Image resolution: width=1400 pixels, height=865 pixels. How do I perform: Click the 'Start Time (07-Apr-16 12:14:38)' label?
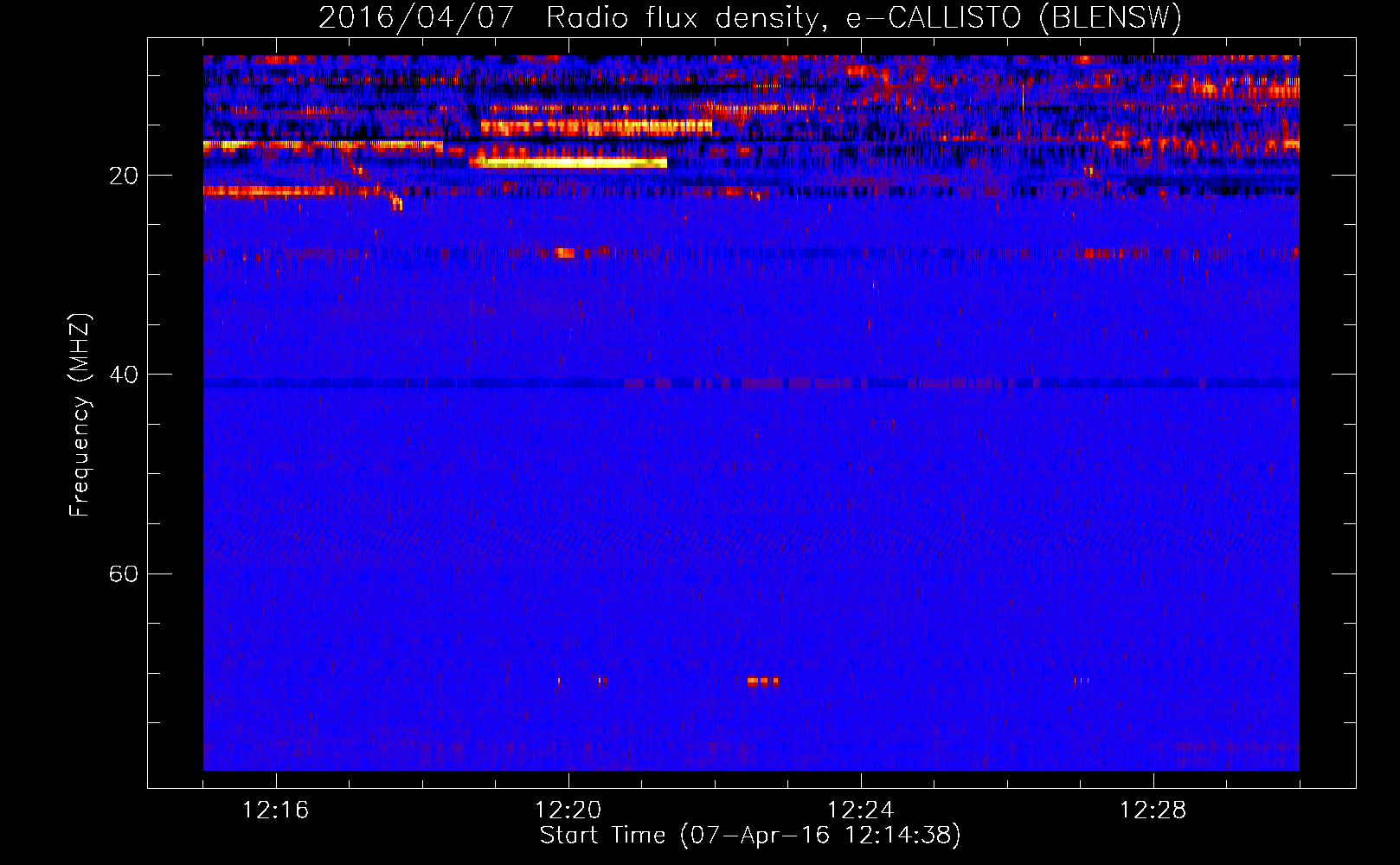(x=750, y=836)
